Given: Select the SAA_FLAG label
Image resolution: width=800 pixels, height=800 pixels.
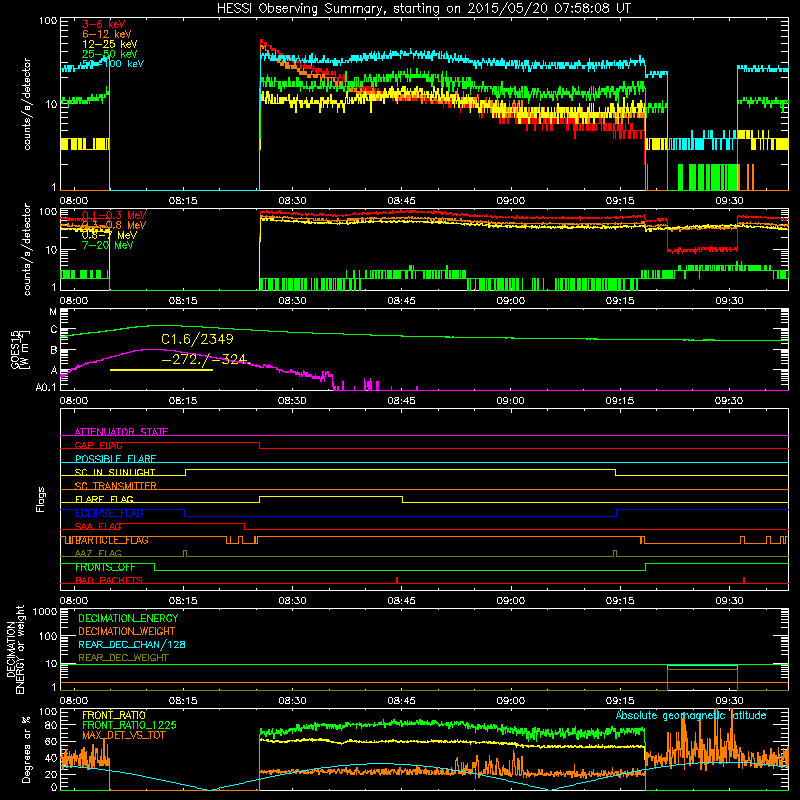Looking at the screenshot, I should [98, 526].
